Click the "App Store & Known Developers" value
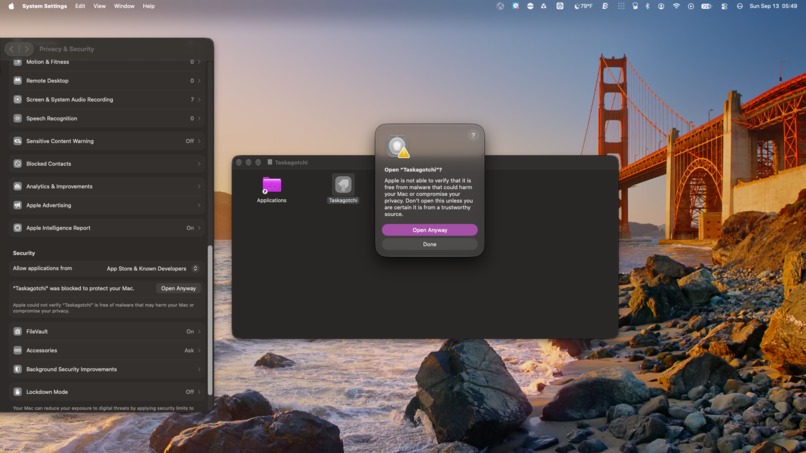Screen dimensions: 806x453 pos(146,268)
